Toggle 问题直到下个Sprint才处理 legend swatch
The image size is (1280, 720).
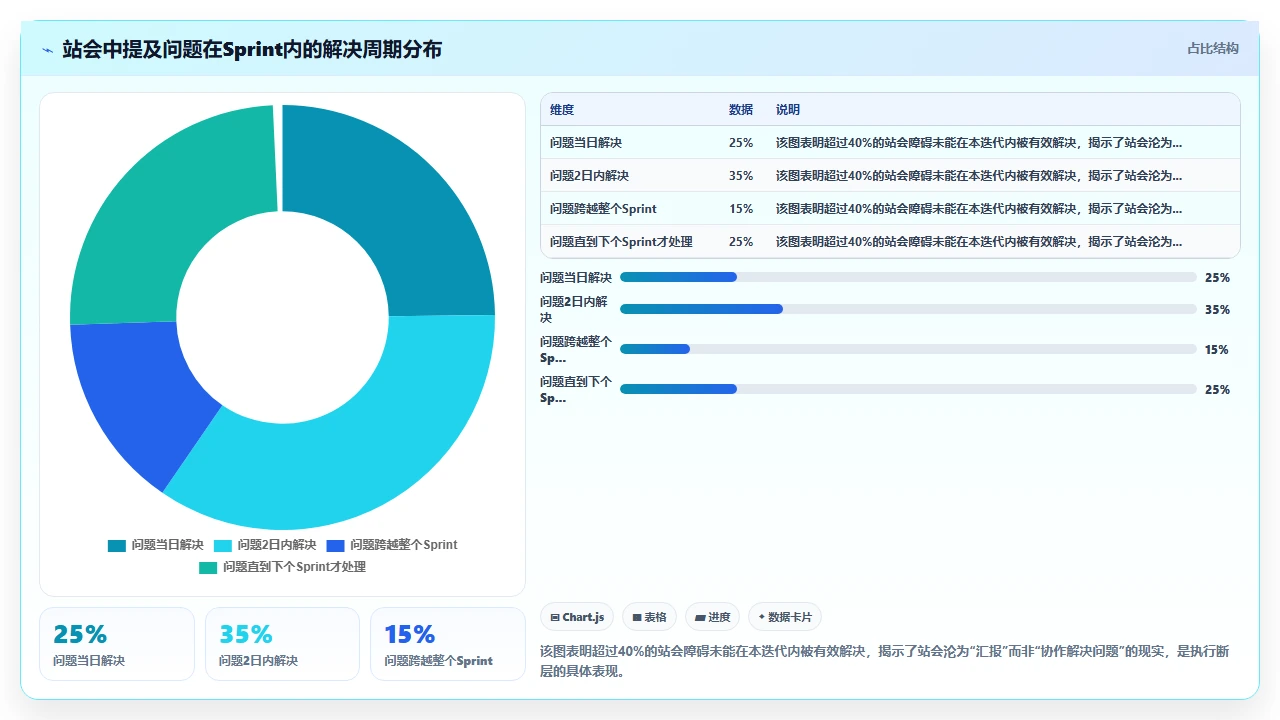pos(208,567)
